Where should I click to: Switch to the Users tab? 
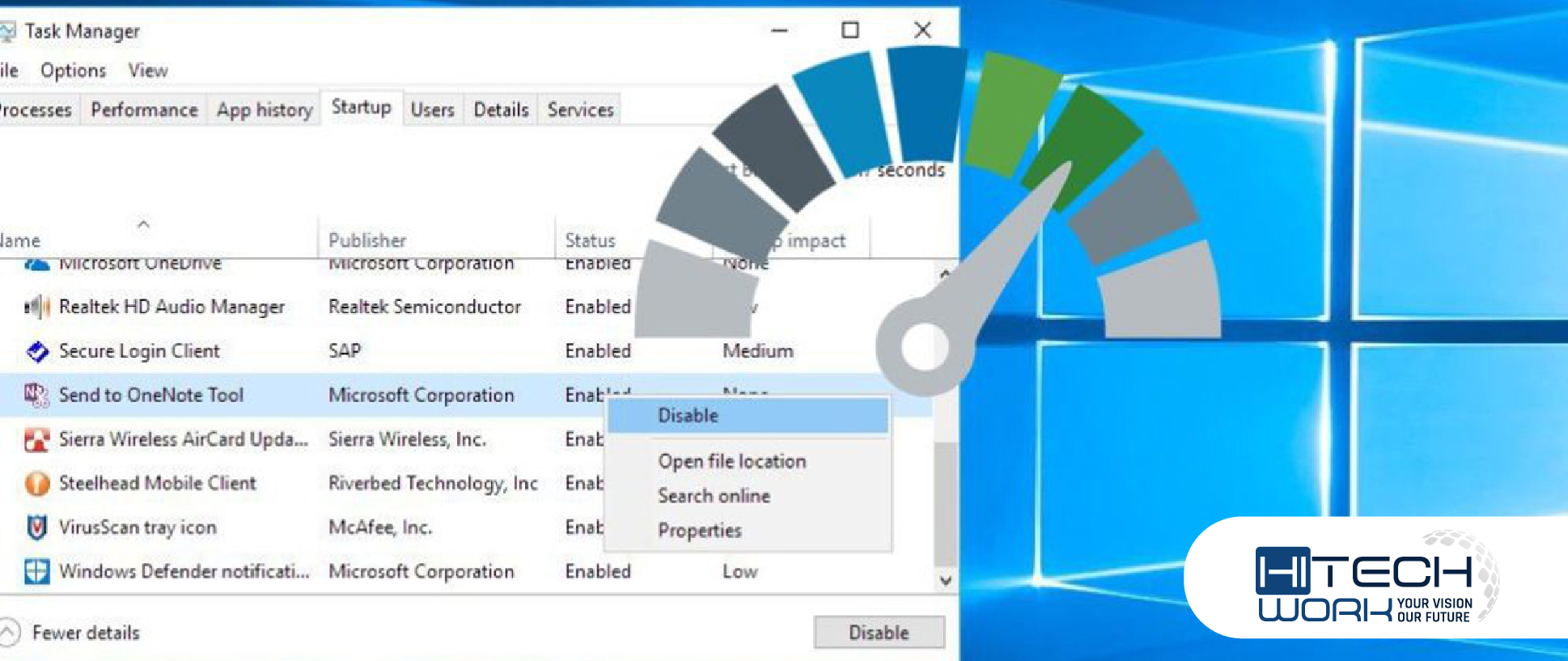coord(432,110)
